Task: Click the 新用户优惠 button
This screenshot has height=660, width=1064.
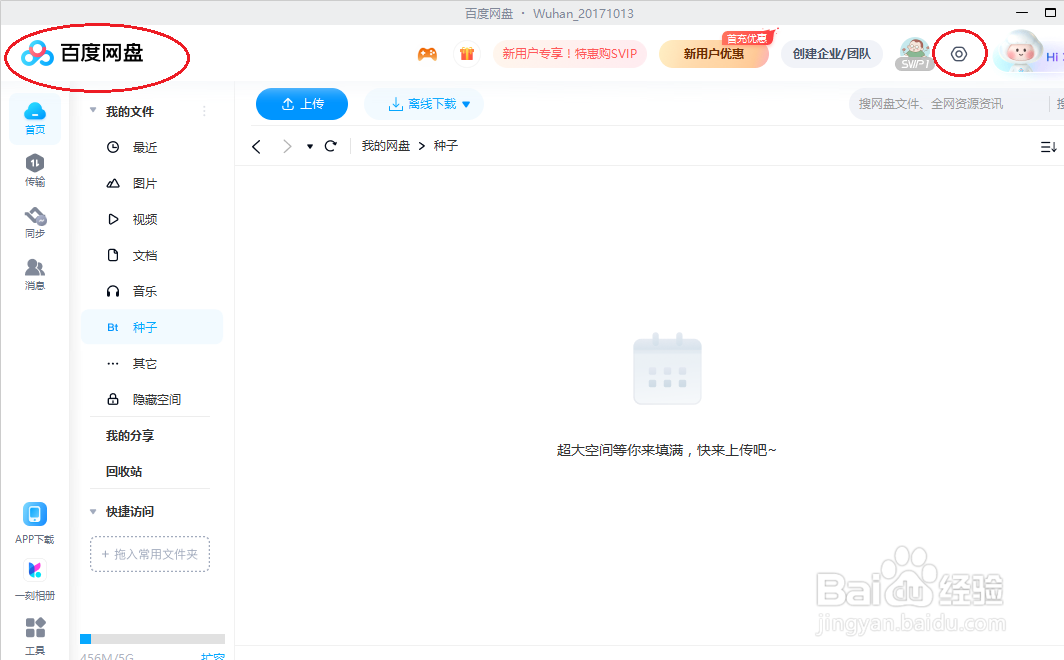Action: coord(714,54)
